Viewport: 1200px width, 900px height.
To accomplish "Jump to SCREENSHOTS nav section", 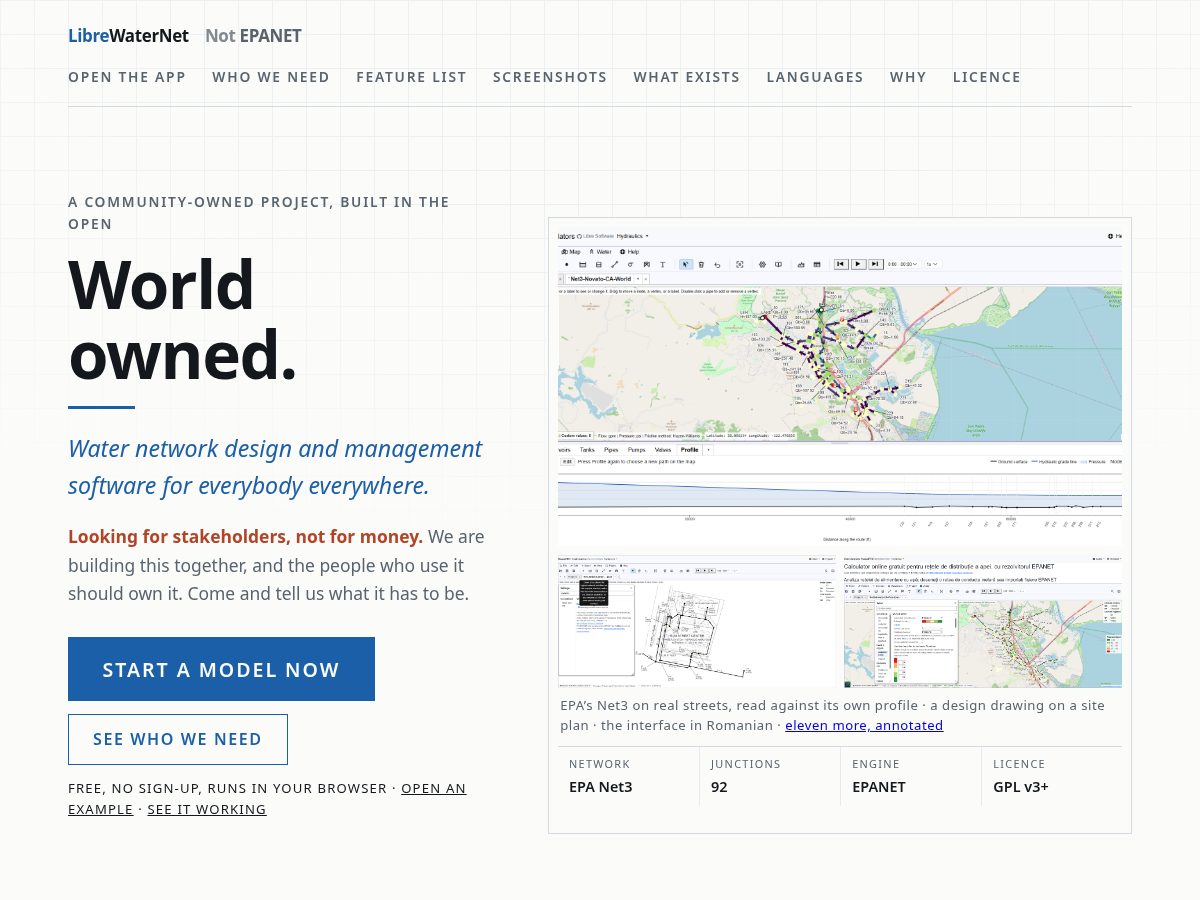I will point(550,77).
